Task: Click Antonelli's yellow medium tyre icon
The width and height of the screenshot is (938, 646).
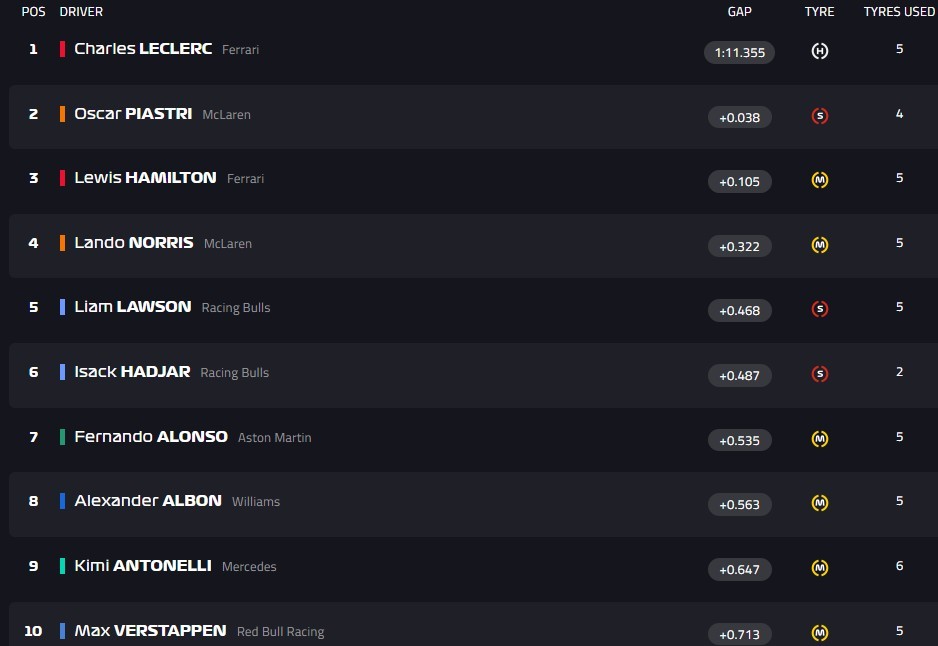Action: [820, 568]
